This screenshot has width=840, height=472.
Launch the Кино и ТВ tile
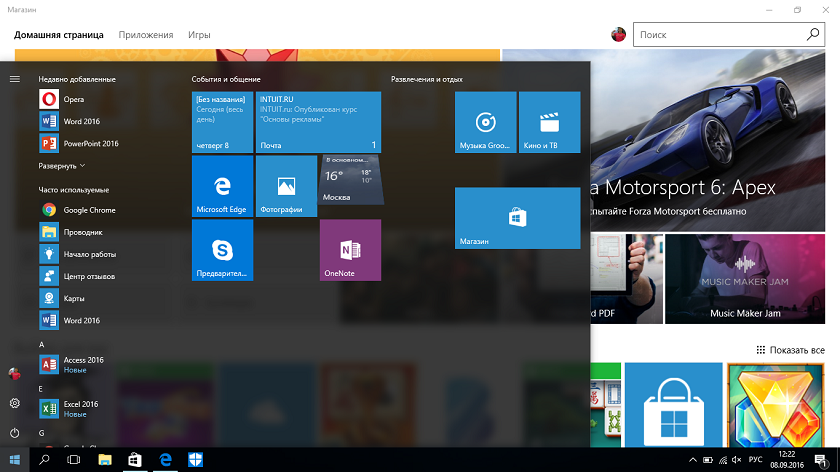549,123
